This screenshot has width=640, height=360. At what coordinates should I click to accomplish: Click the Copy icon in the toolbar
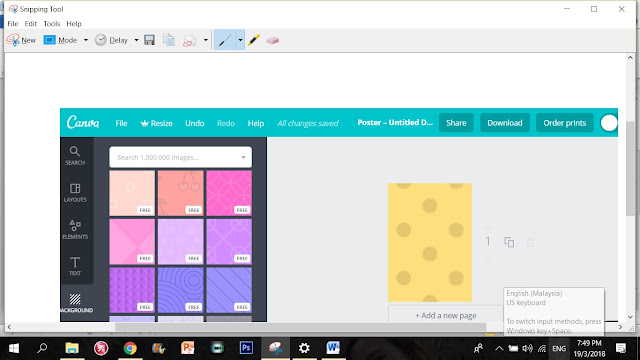click(169, 40)
